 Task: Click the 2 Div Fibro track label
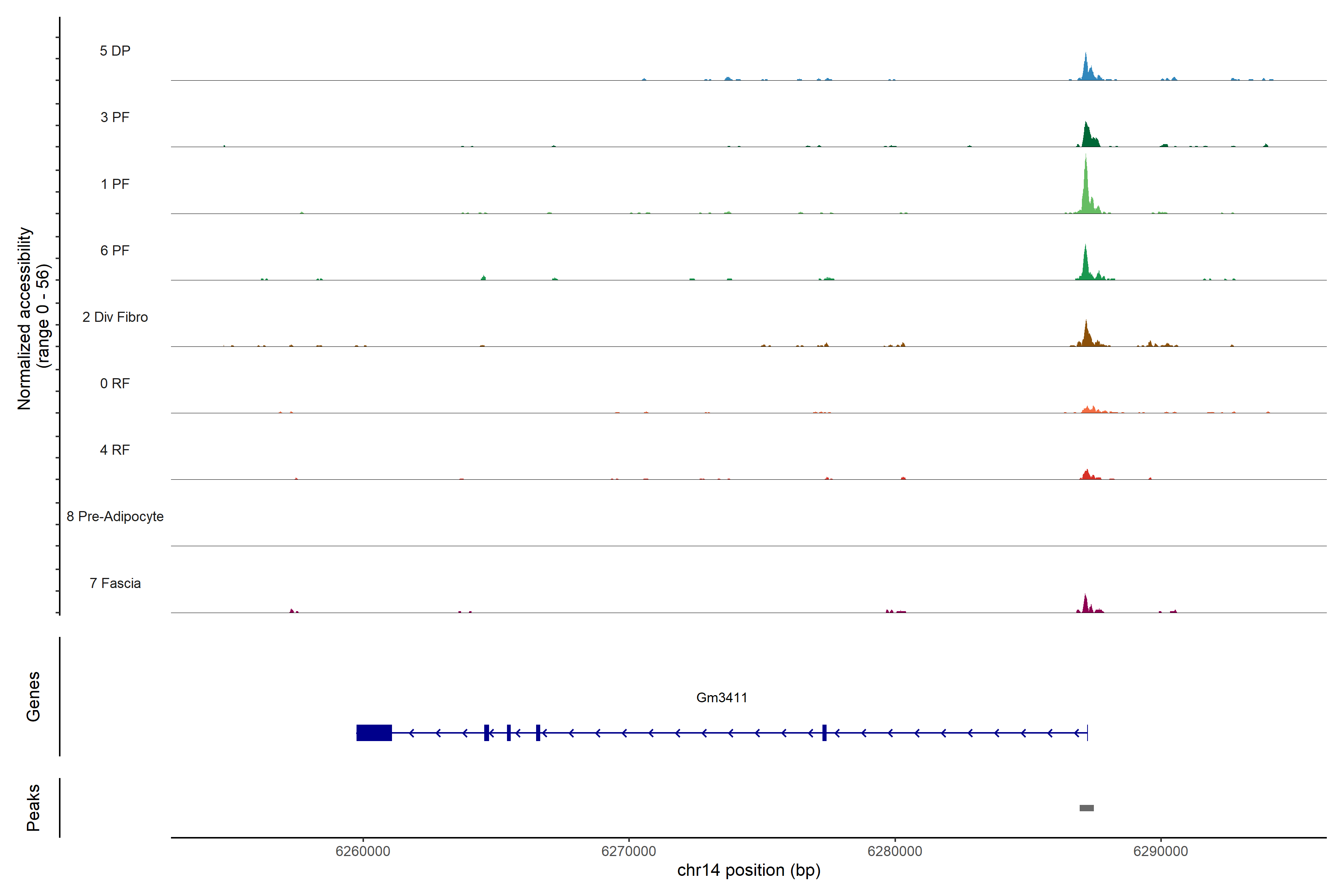(x=115, y=317)
